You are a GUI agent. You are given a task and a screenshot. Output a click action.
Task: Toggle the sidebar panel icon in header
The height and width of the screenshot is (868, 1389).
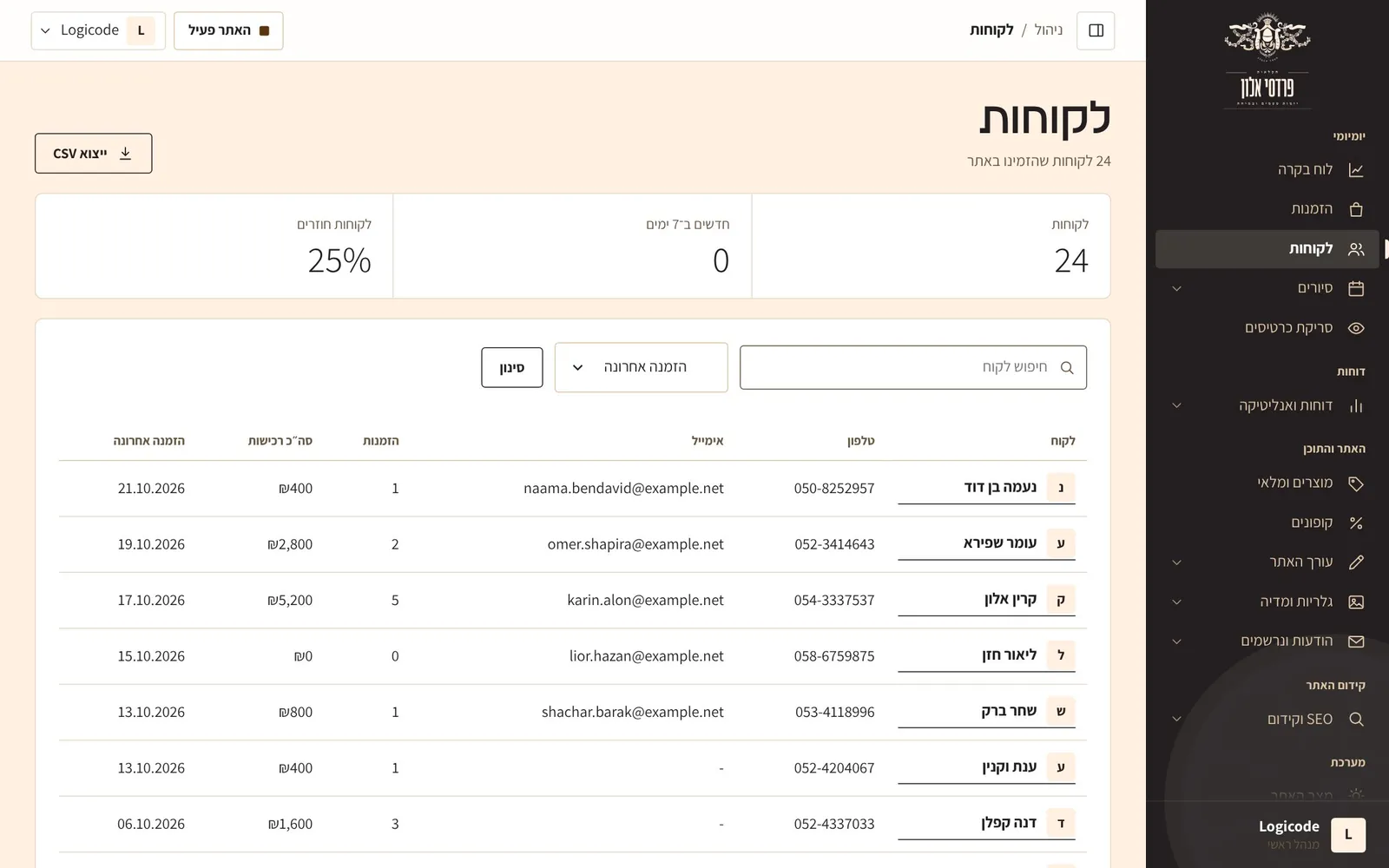[x=1096, y=30]
